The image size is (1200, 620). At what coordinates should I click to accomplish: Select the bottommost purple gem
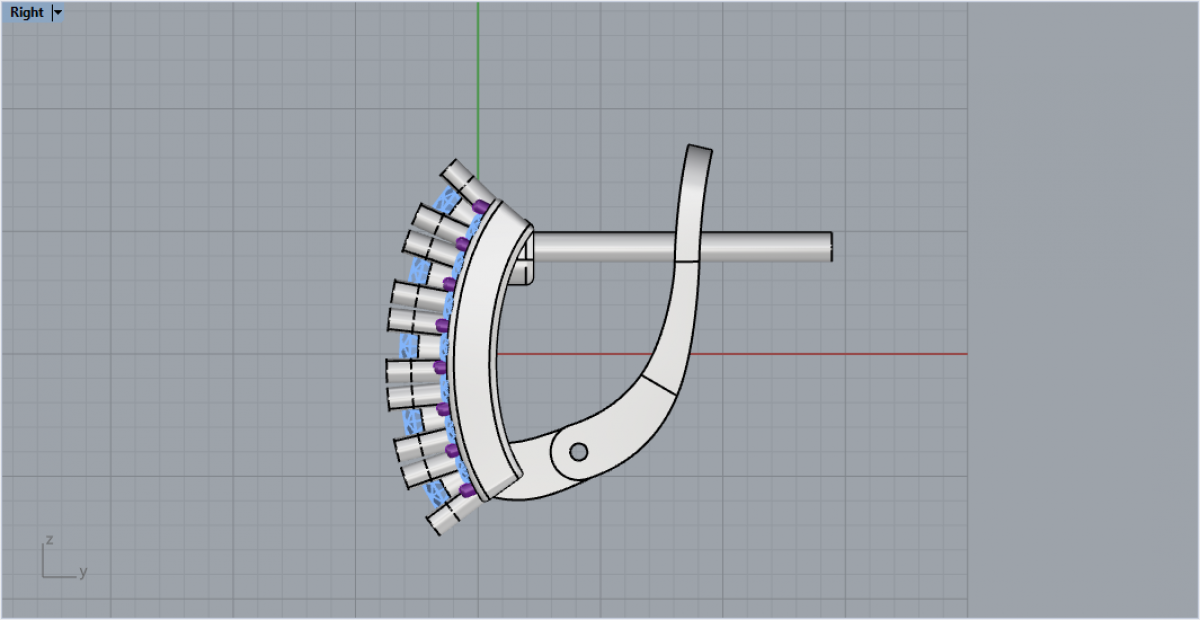466,491
